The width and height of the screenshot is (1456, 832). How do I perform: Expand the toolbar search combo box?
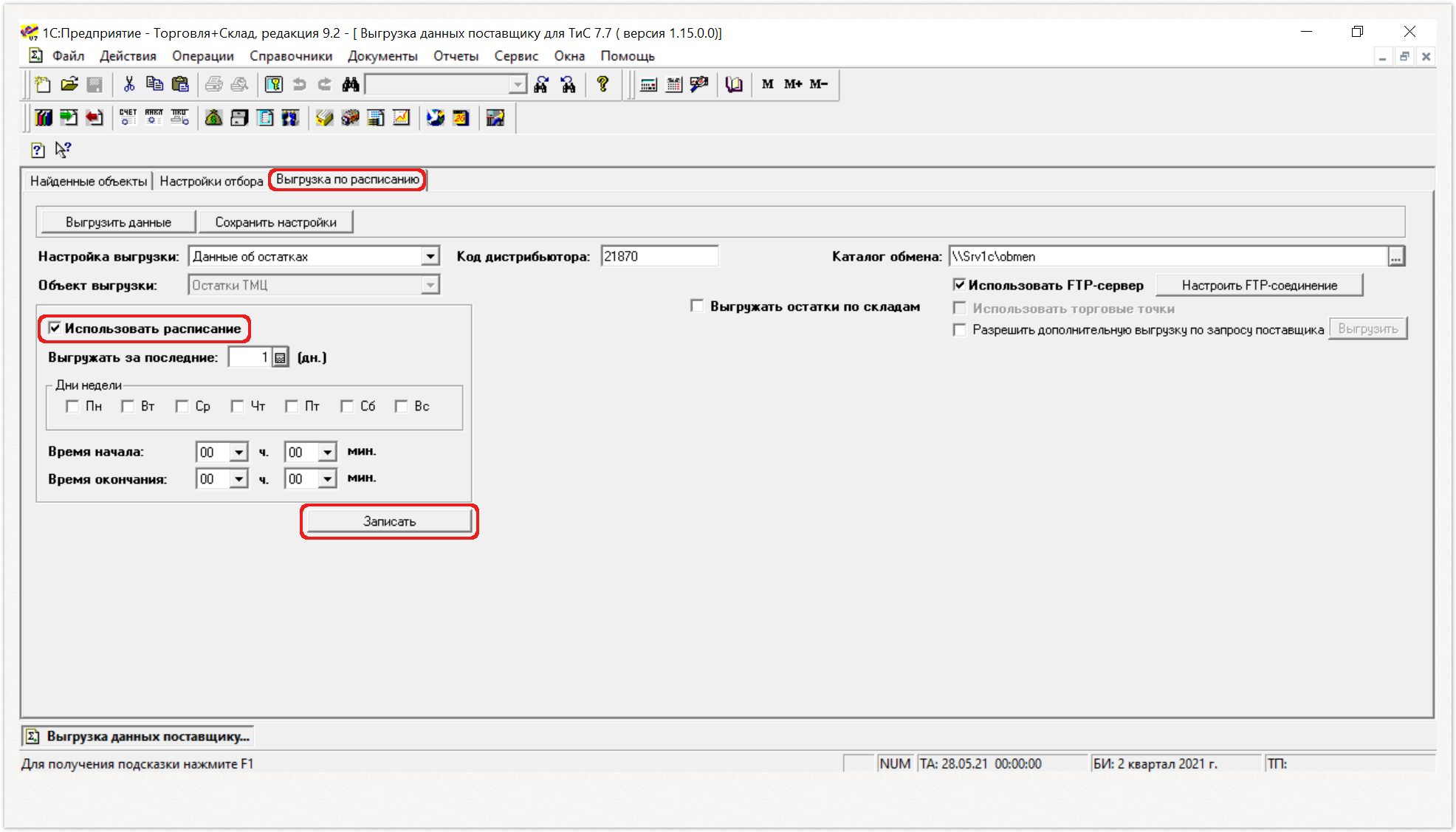[x=518, y=85]
